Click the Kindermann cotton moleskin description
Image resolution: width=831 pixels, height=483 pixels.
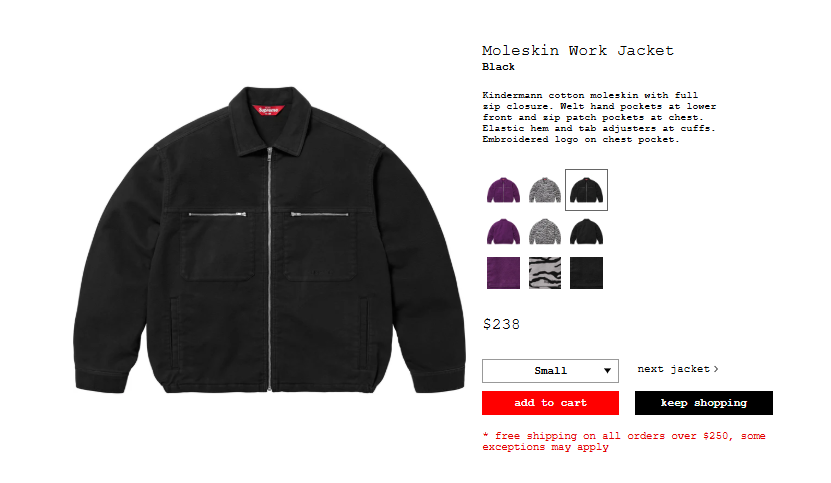[x=599, y=117]
